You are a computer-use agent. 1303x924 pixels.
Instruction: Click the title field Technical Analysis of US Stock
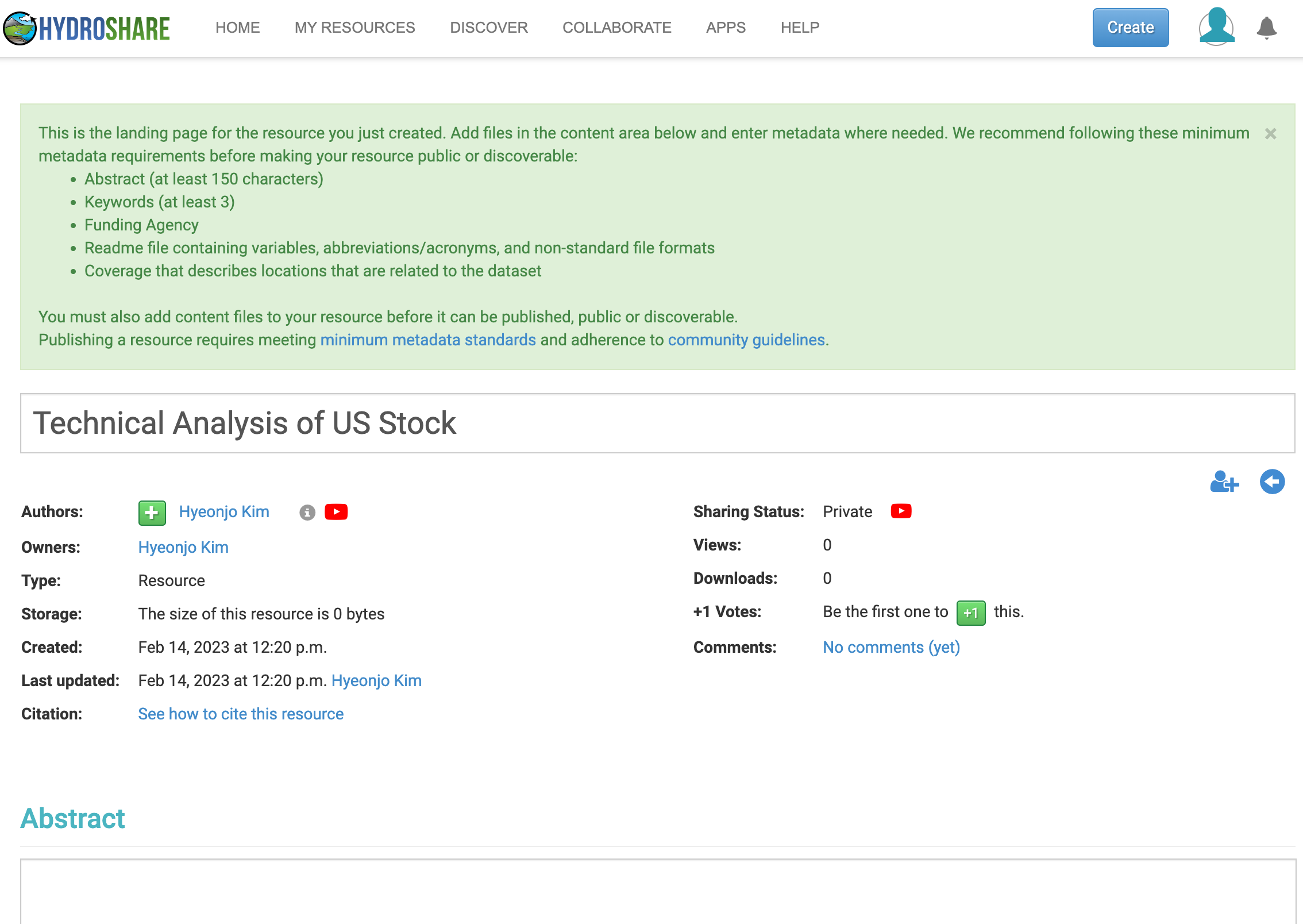[x=657, y=423]
